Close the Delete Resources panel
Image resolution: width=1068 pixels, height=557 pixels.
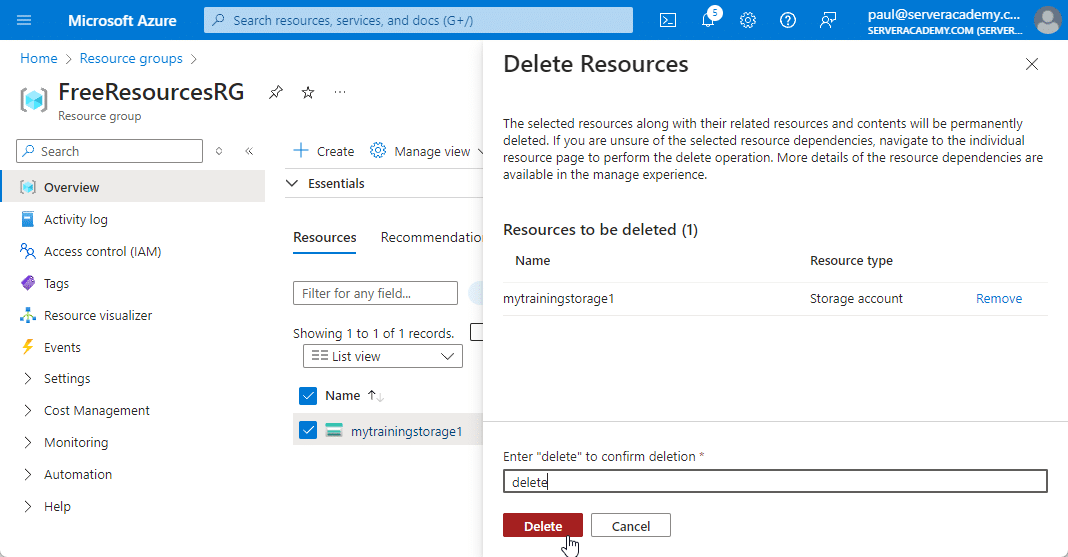(x=1032, y=64)
